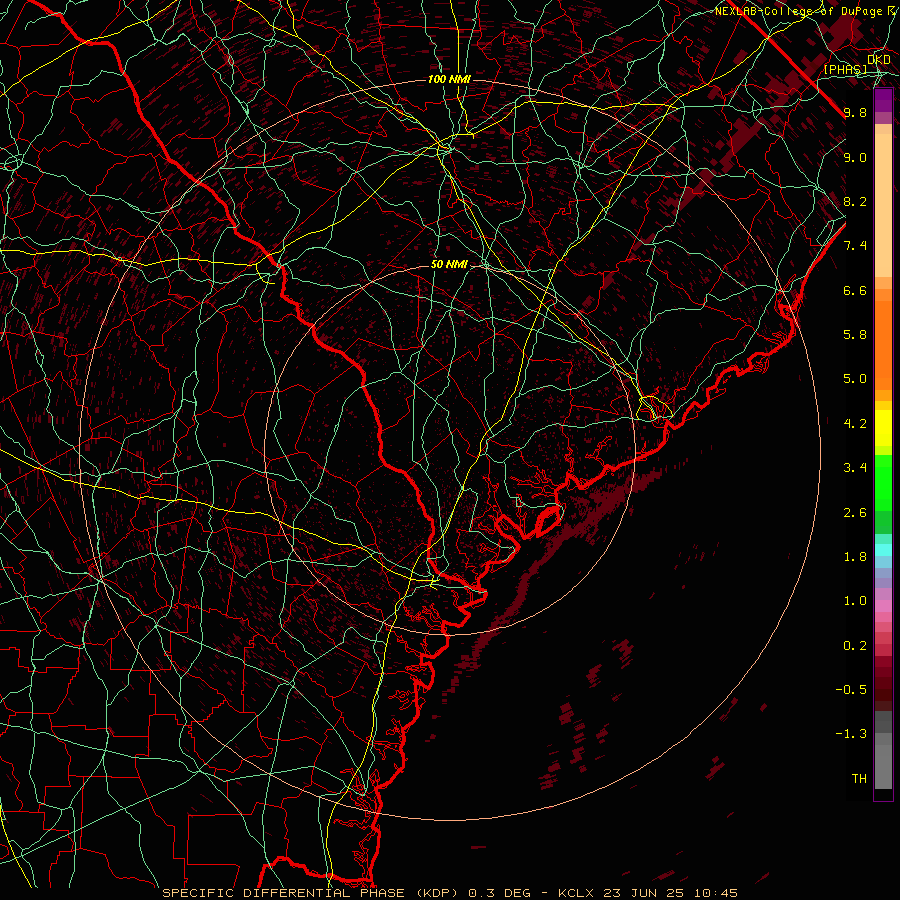Screen dimensions: 900x900
Task: Pick the light peach swatch near 8.2
Action: click(883, 205)
